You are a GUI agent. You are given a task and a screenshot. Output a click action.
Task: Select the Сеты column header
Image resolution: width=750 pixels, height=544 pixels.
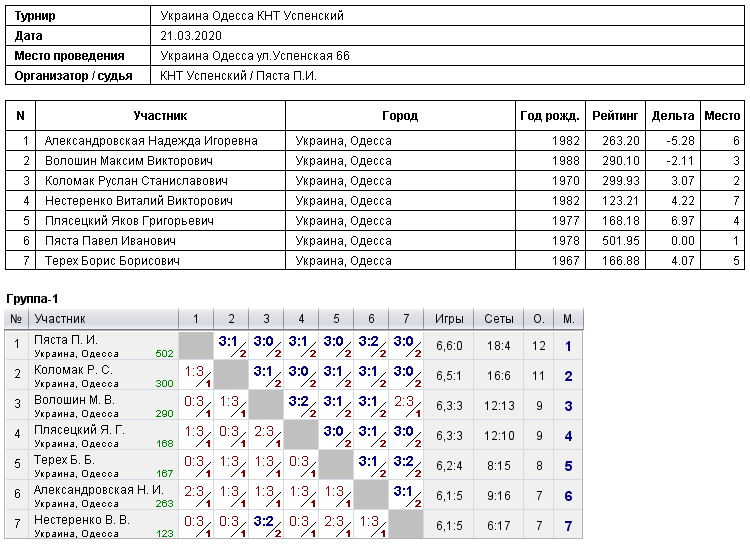click(x=498, y=319)
